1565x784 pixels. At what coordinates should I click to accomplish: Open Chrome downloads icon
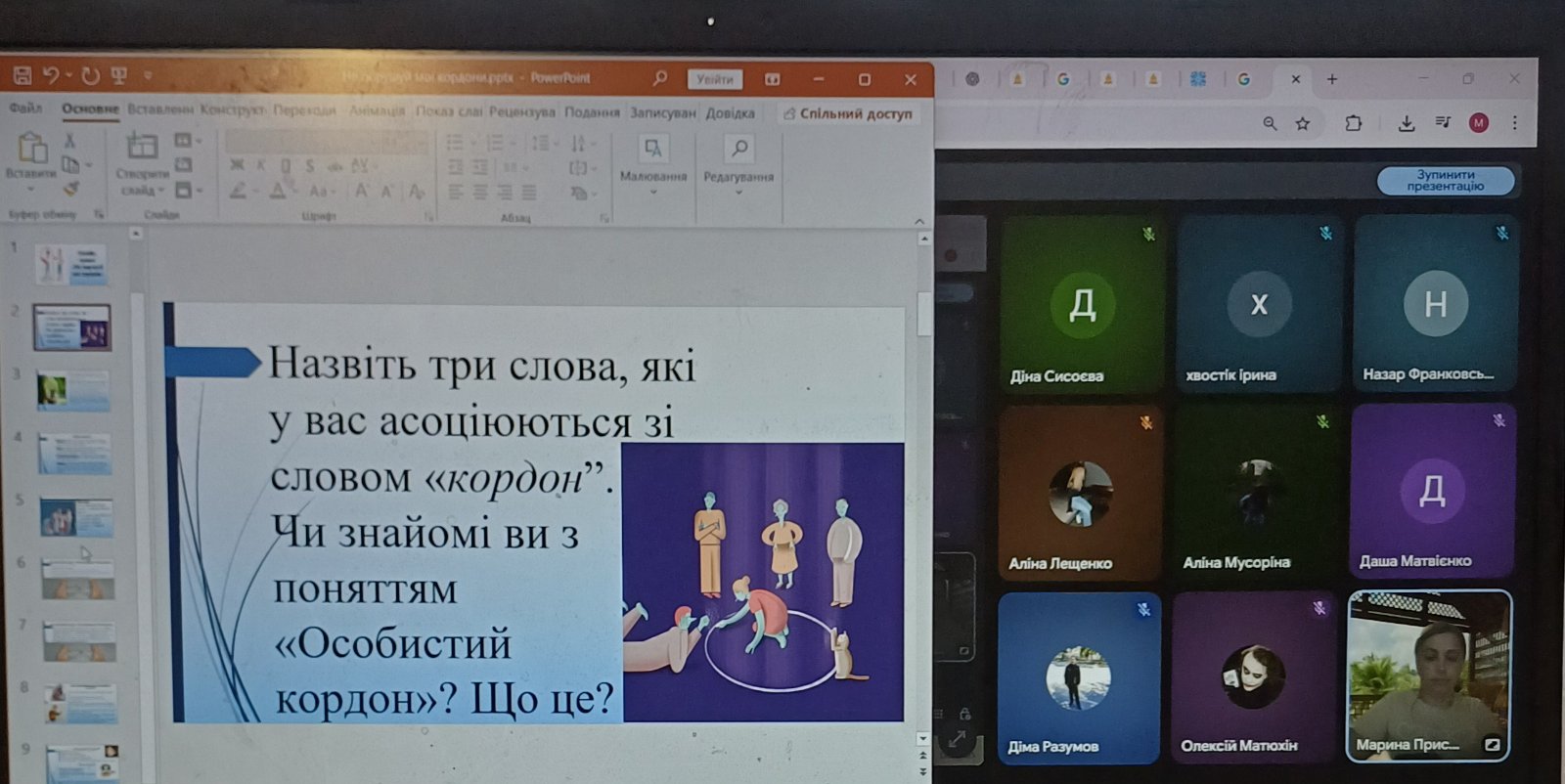click(1407, 123)
